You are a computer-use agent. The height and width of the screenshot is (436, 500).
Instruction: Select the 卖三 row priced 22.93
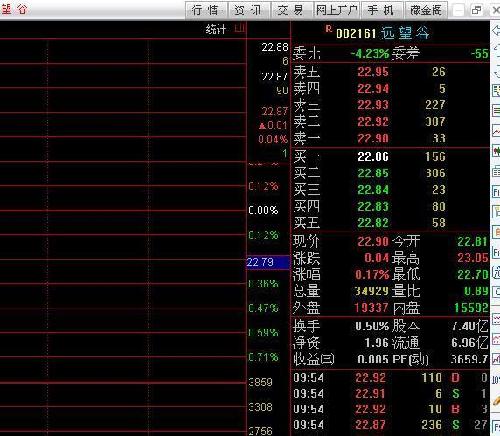[390, 105]
